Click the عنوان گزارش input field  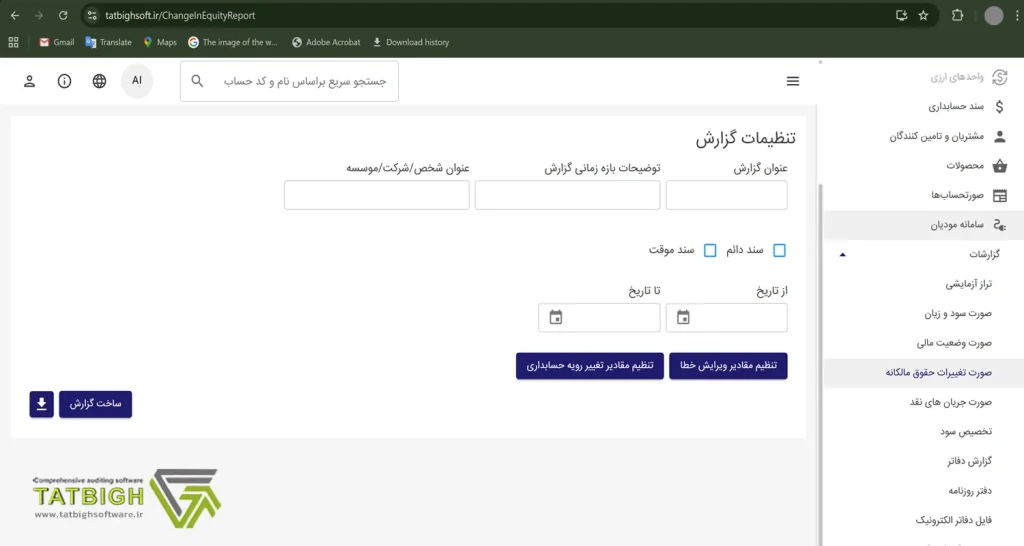726,195
